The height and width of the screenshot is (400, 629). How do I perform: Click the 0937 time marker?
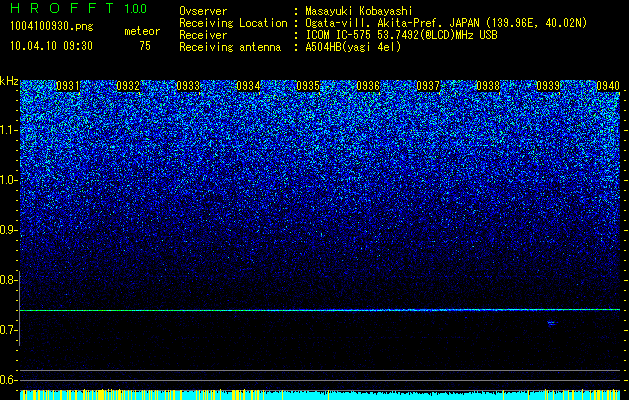tap(428, 86)
